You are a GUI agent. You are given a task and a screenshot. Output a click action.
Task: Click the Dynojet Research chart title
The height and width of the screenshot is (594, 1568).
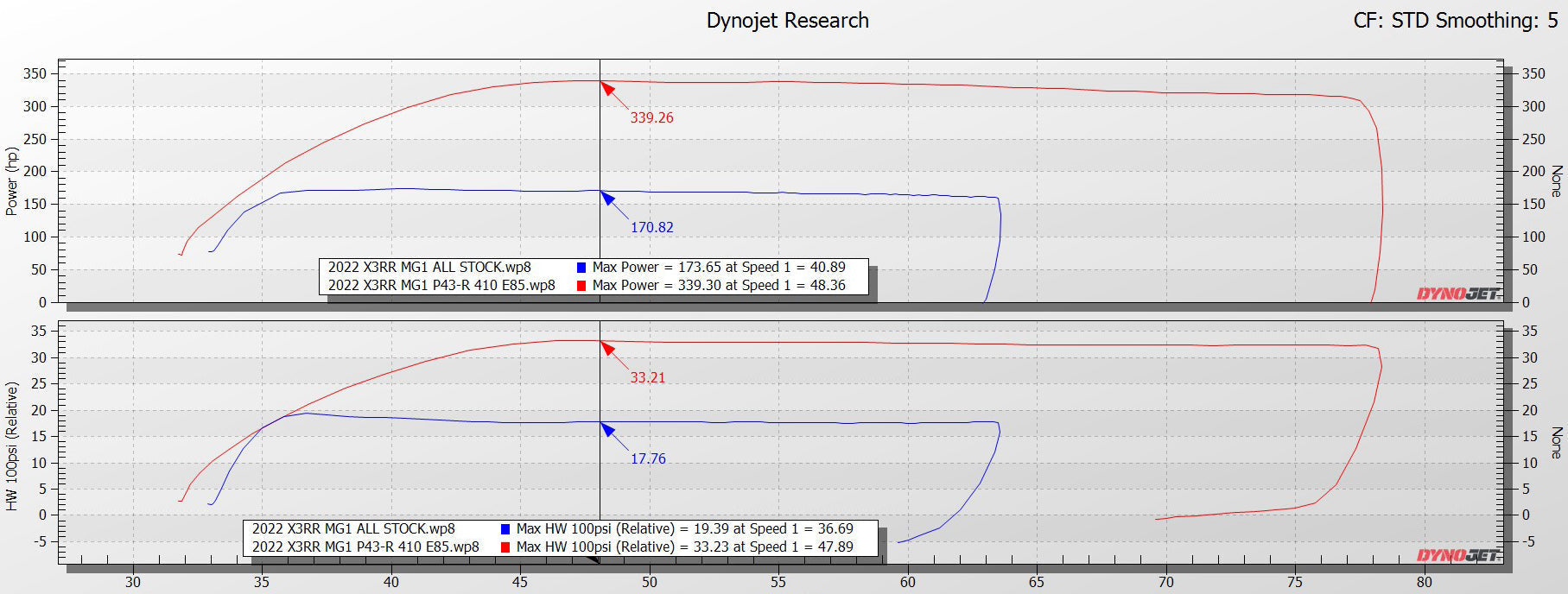point(787,21)
